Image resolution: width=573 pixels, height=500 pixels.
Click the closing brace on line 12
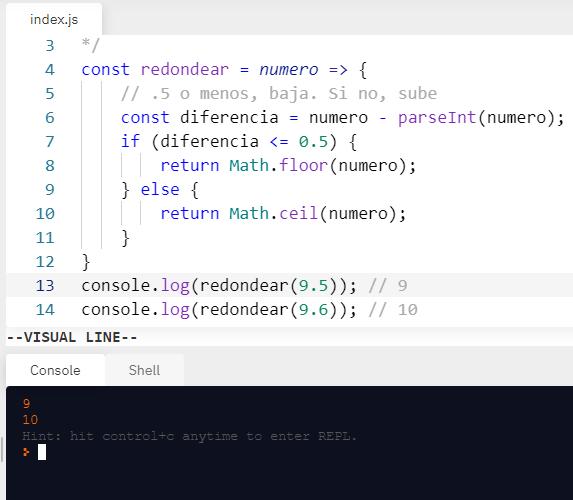coord(86,262)
